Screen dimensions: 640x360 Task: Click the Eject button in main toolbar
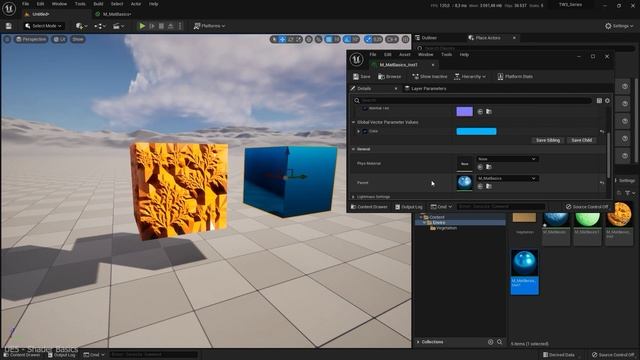point(171,26)
